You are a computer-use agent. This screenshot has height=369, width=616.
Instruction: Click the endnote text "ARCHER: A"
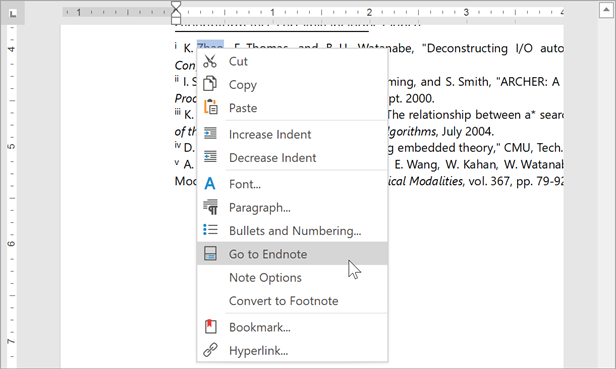click(x=528, y=82)
